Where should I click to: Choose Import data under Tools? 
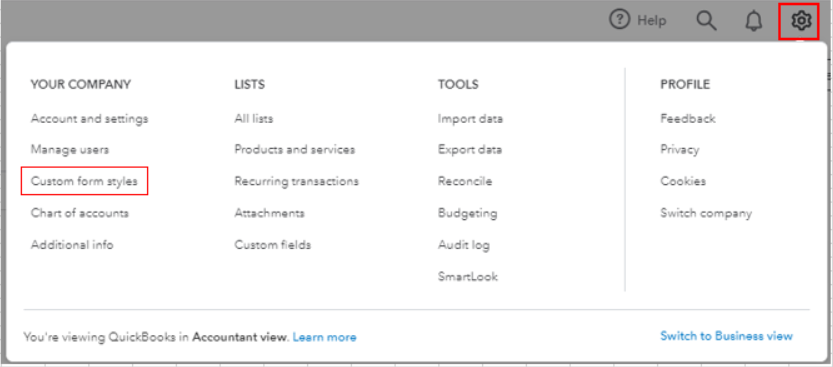[470, 118]
